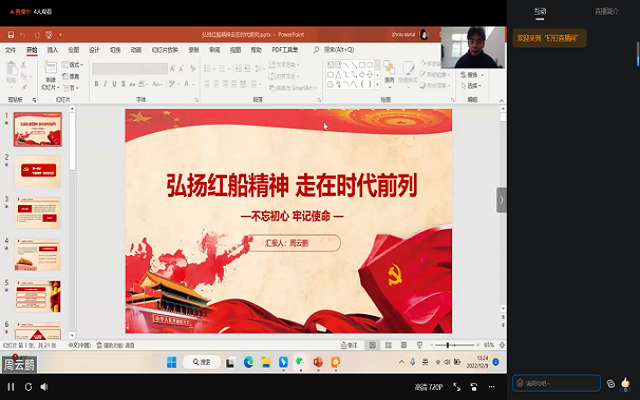Toggle Italic formatting
This screenshot has height=400, width=640.
click(105, 84)
